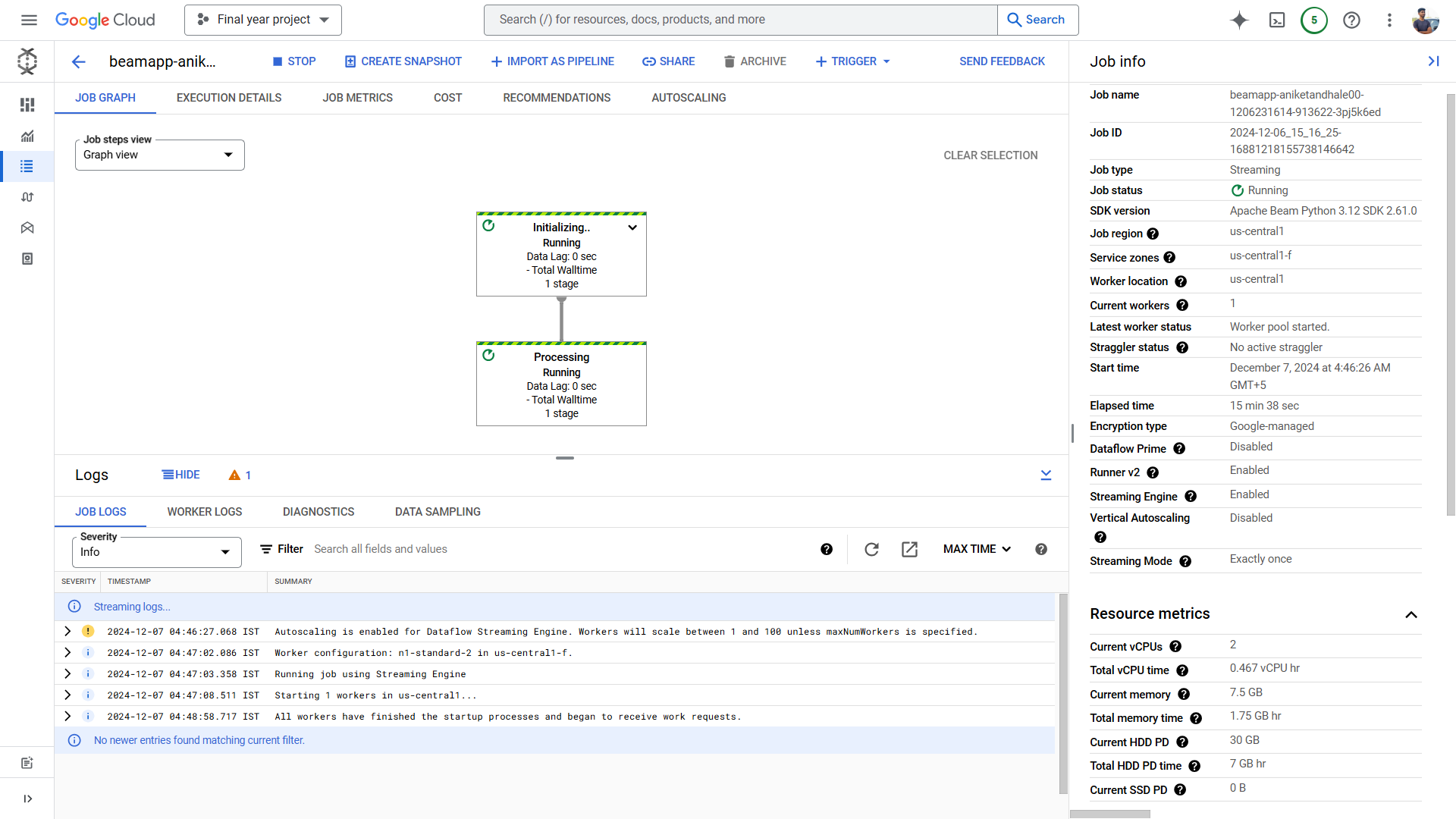Click Create Snapshot button
The width and height of the screenshot is (1456, 819).
[403, 61]
